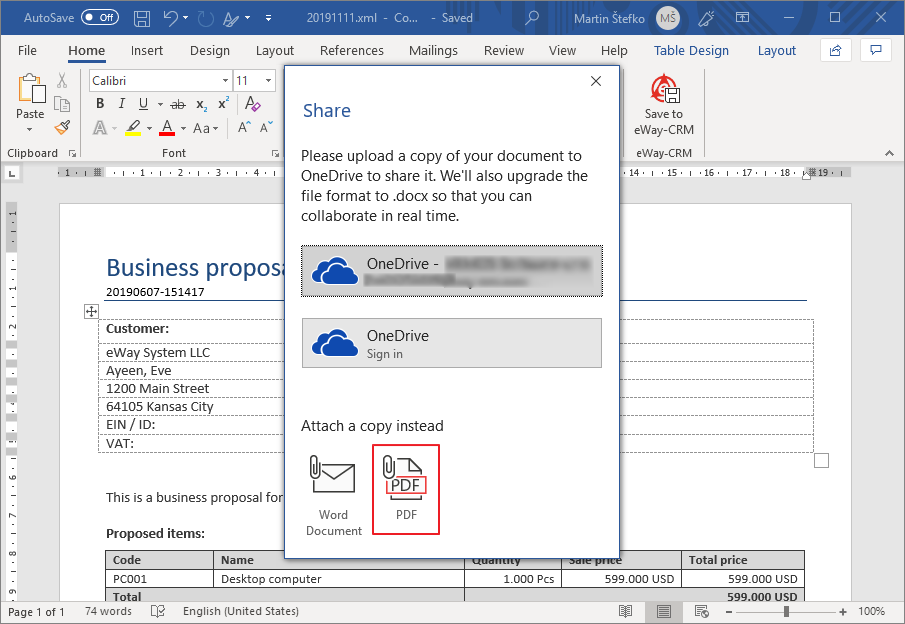The image size is (905, 624).
Task: Click the Redo icon in title bar
Action: pos(205,18)
